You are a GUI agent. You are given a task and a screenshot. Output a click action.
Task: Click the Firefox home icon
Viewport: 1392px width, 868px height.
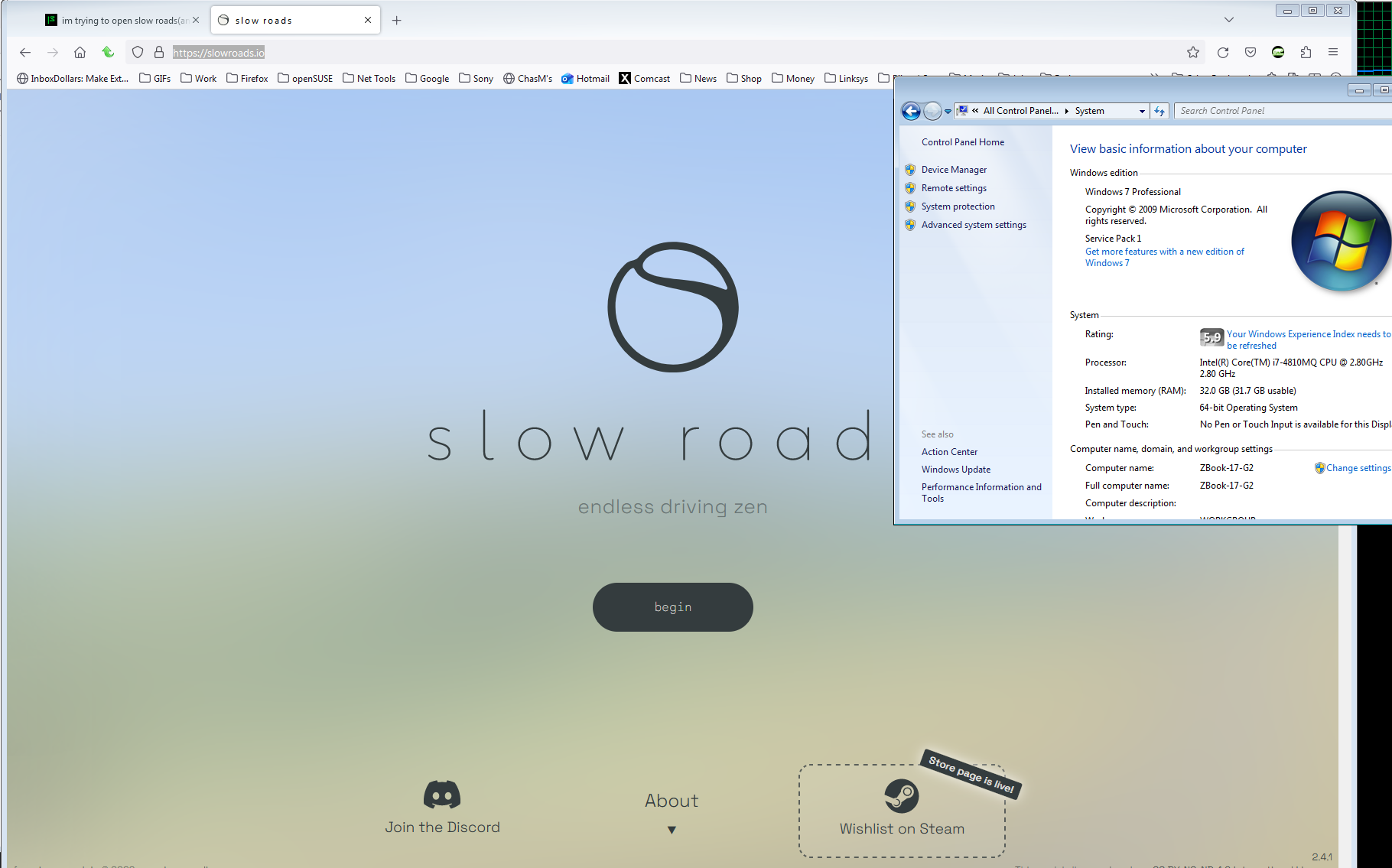(x=80, y=53)
